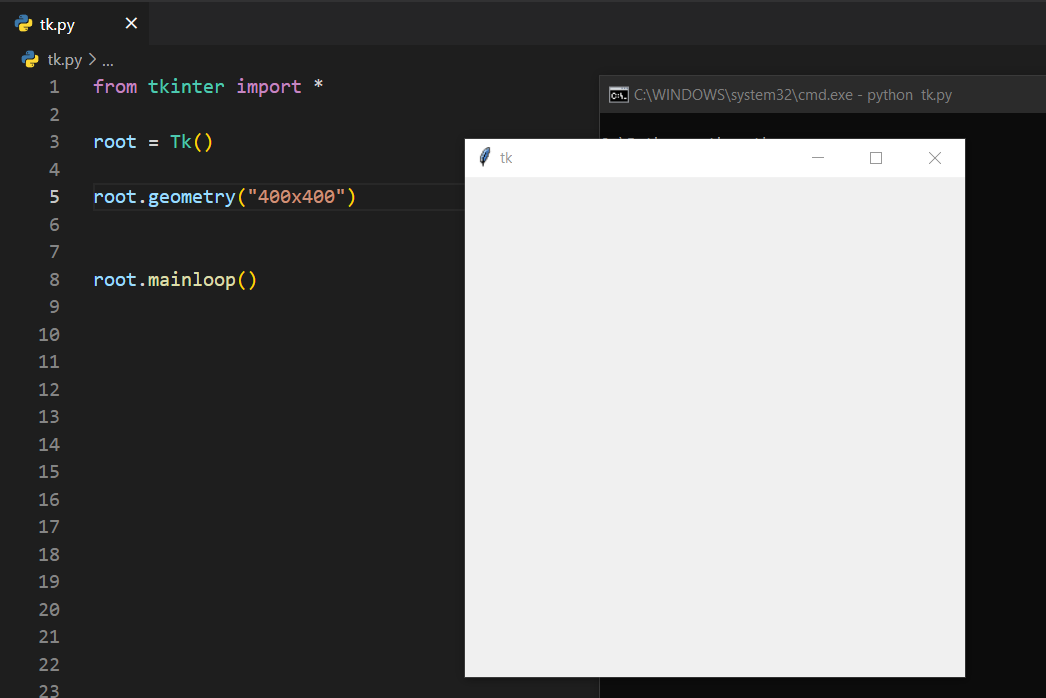Click the cmd.exe icon in the console title bar
Screen dimensions: 1046x698
tap(619, 95)
